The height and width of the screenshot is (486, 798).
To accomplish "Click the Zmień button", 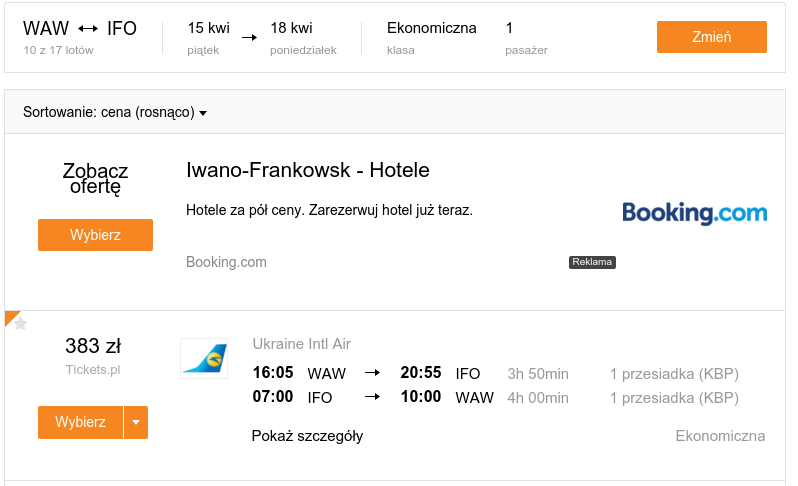I will (711, 37).
